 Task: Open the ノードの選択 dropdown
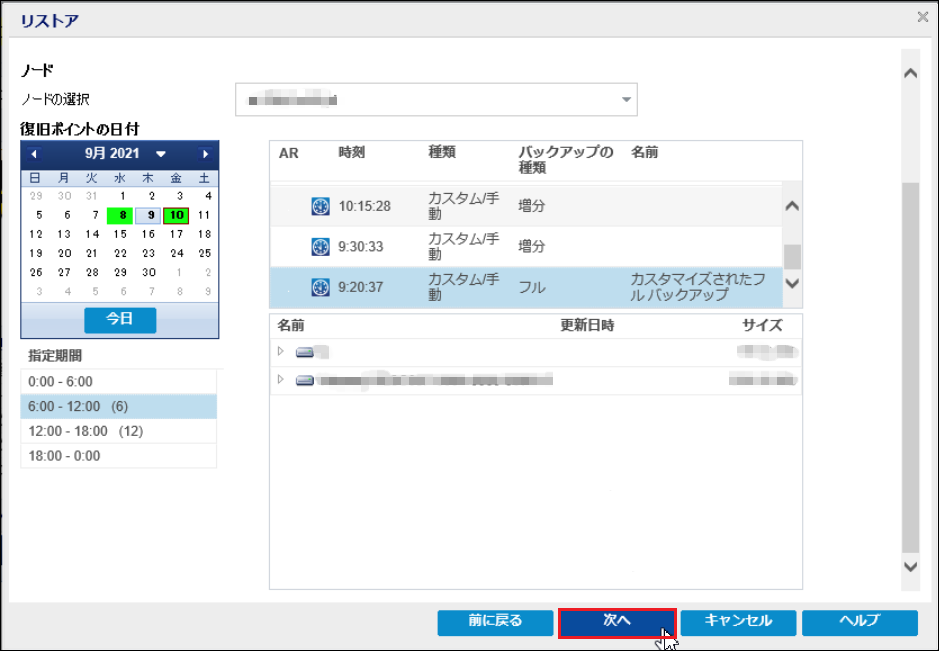626,100
